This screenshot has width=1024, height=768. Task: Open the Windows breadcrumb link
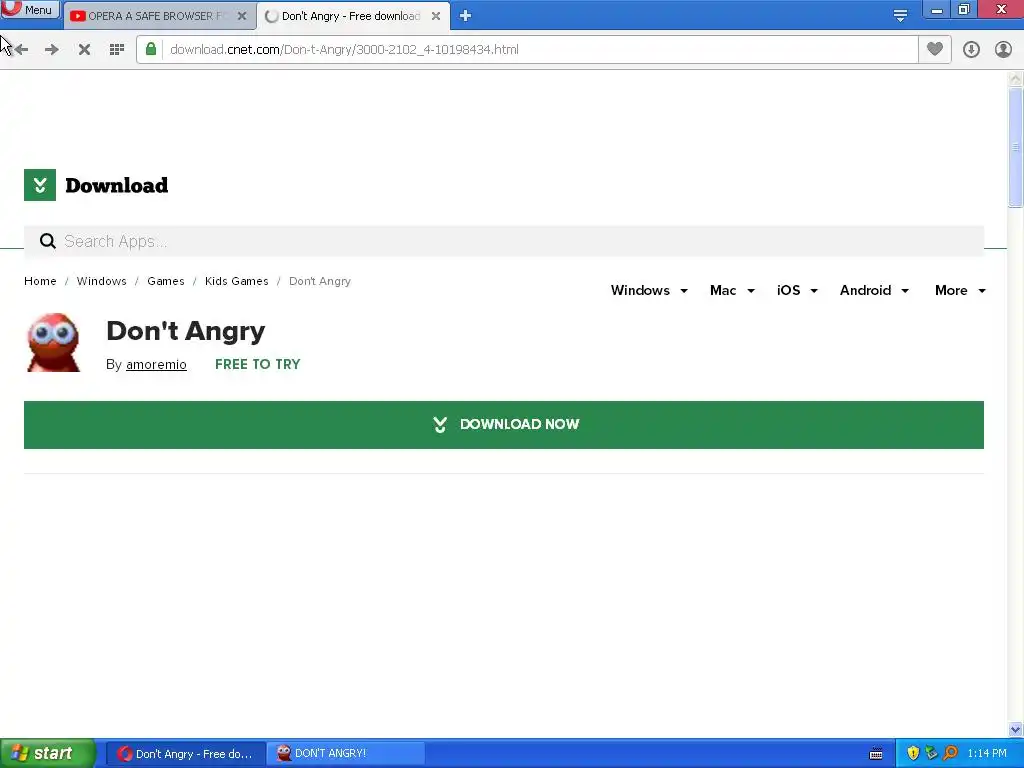[101, 281]
